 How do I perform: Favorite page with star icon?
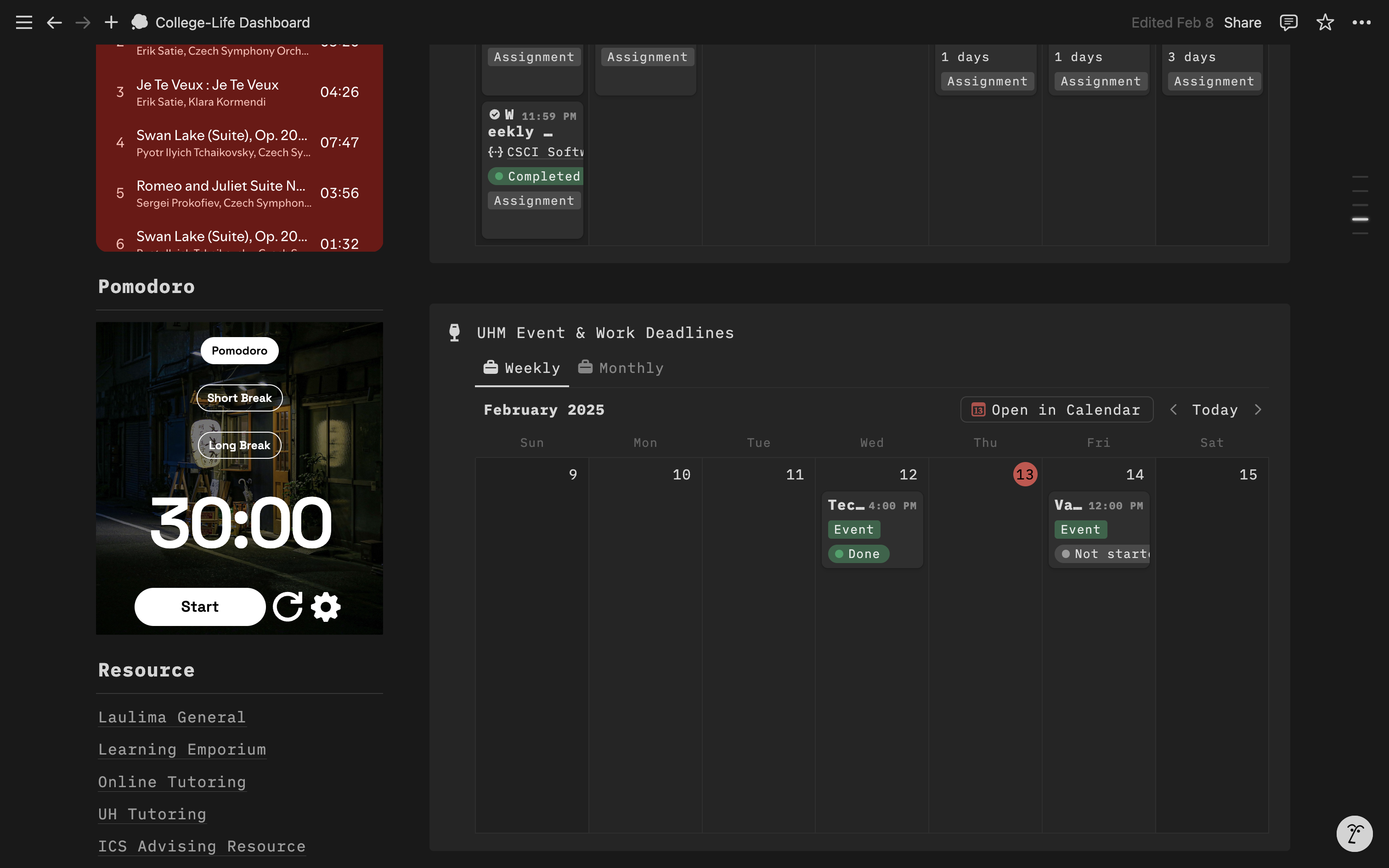click(1325, 23)
